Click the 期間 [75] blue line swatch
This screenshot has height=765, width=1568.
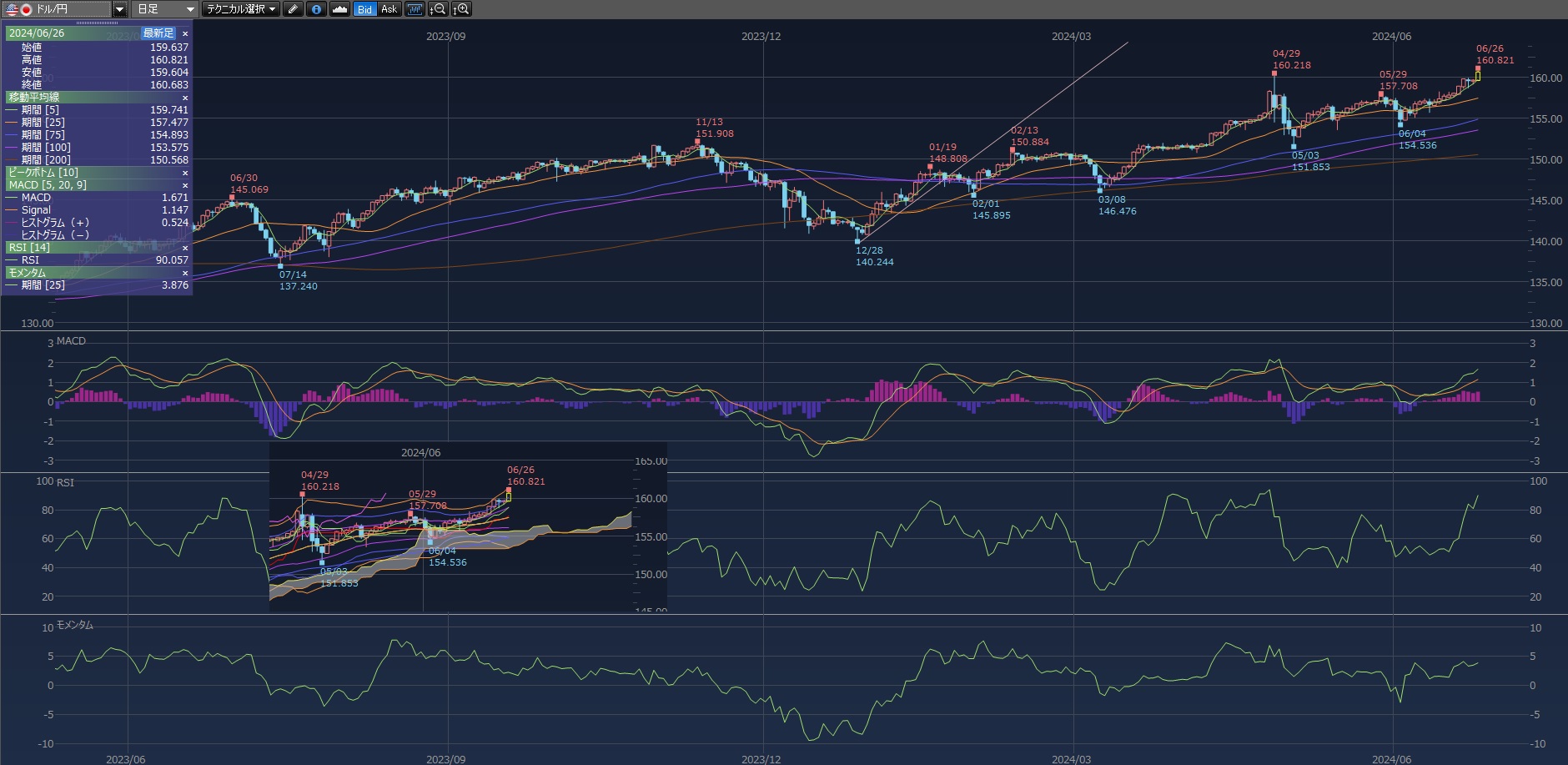tap(12, 135)
